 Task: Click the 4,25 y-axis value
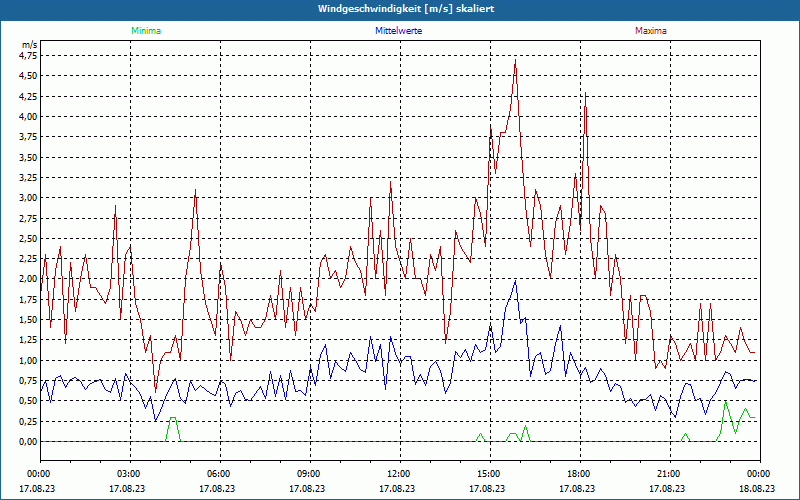(x=28, y=96)
